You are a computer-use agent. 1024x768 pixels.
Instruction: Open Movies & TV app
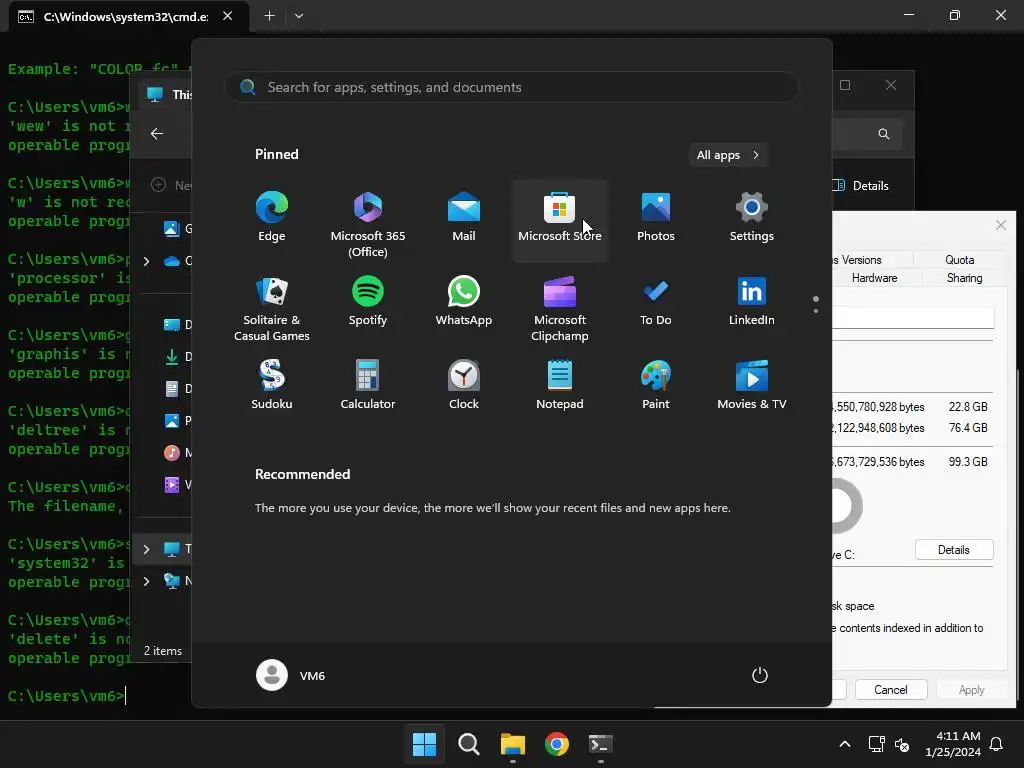point(752,385)
